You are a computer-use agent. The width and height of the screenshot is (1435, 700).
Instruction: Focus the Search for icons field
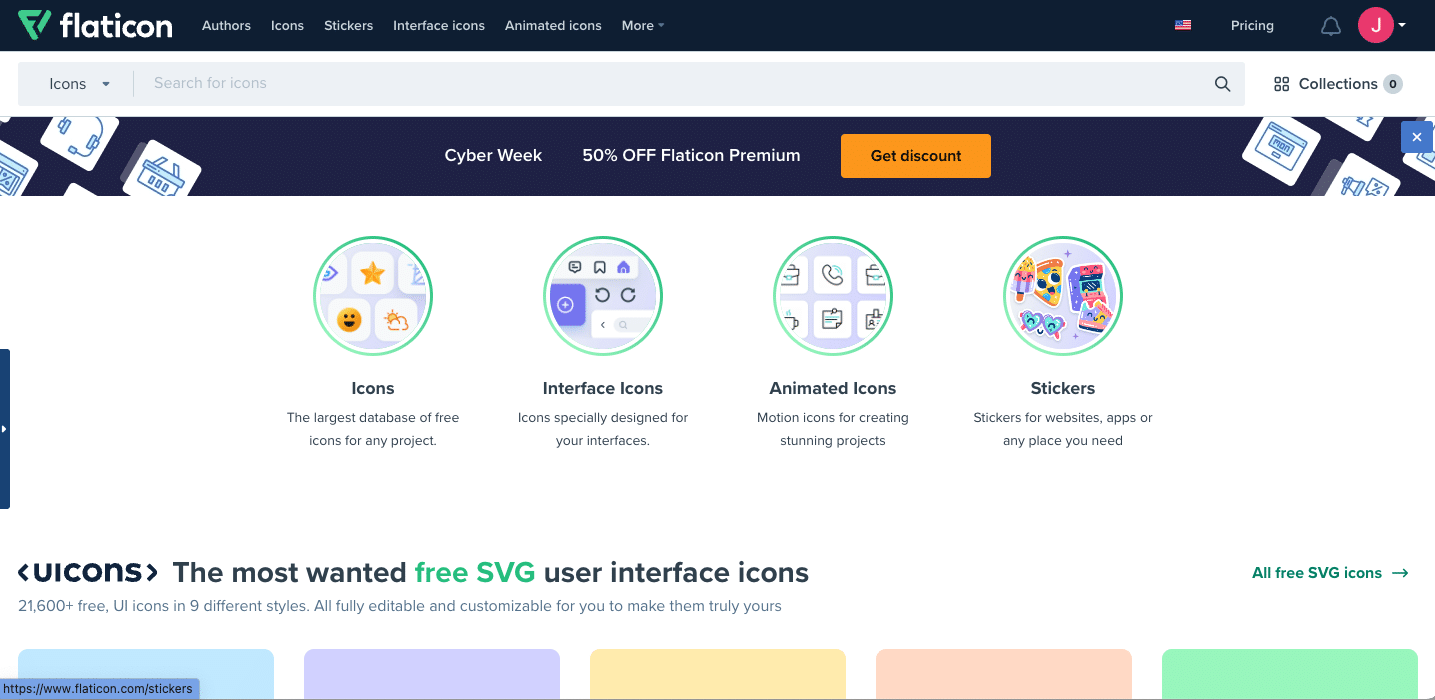pyautogui.click(x=675, y=84)
